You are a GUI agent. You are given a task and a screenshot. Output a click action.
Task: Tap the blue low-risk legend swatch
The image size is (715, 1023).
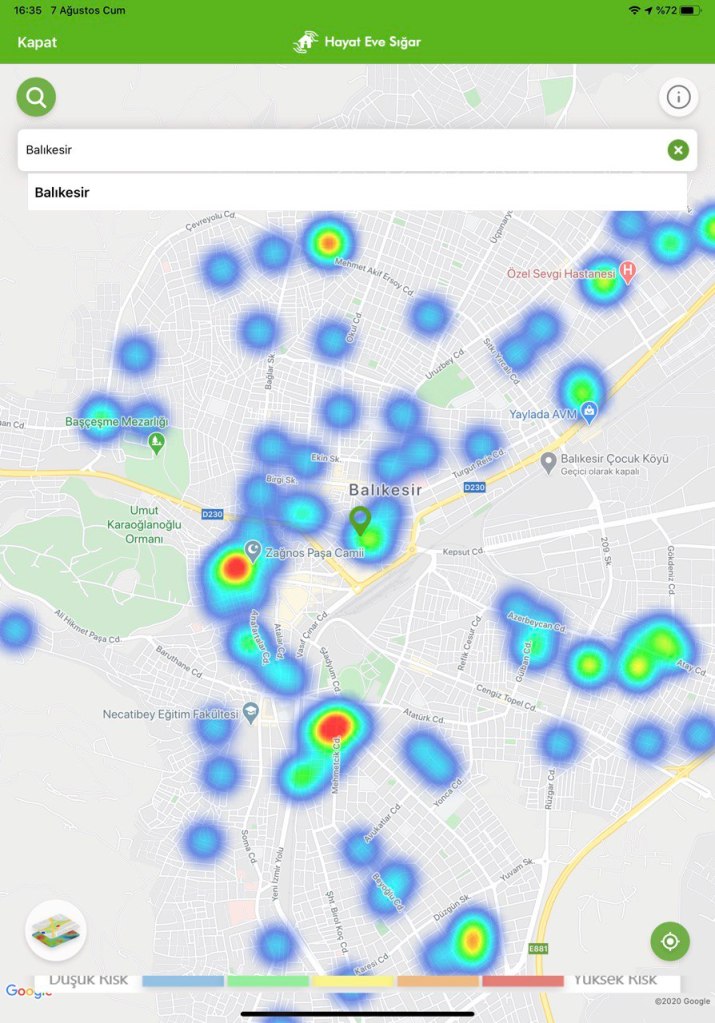pos(182,981)
